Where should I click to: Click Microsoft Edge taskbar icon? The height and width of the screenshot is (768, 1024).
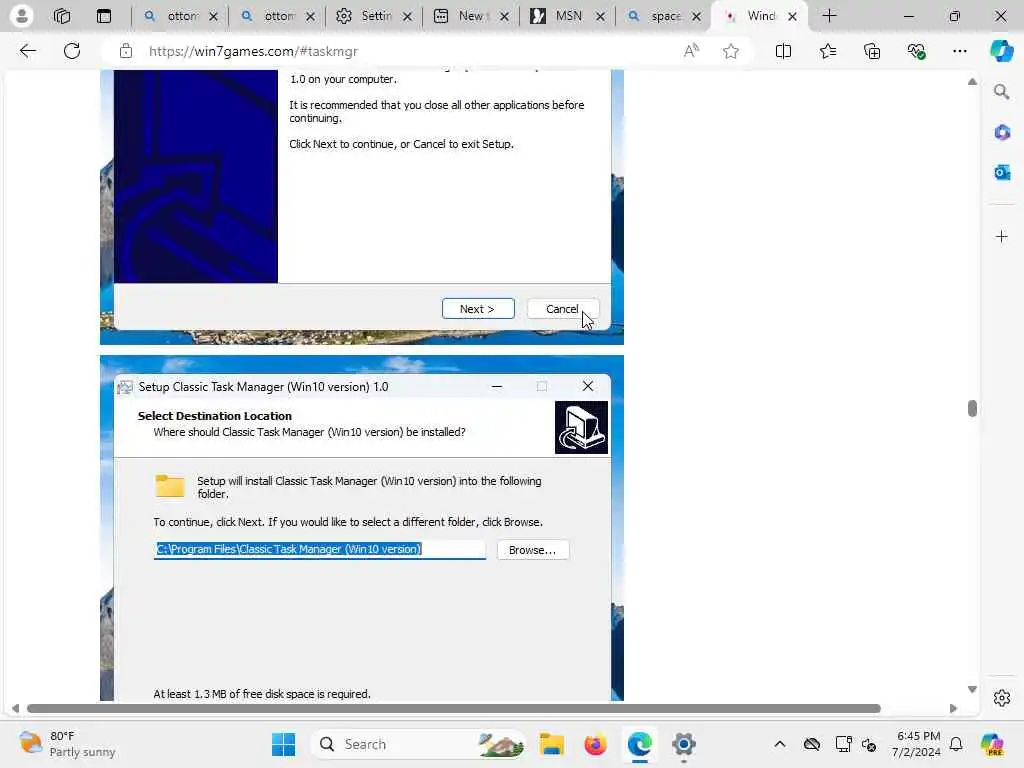click(x=639, y=744)
